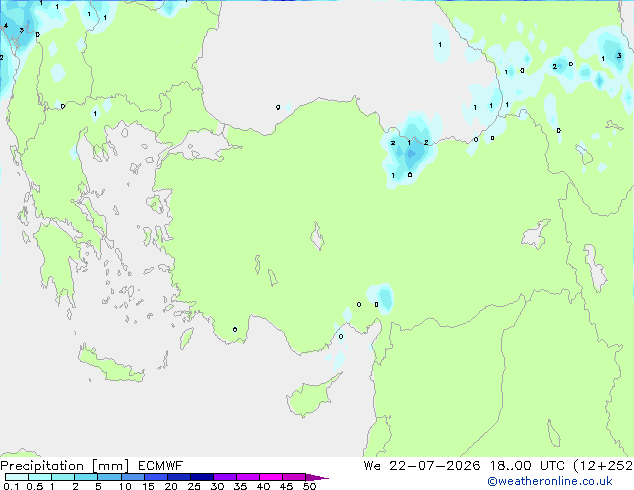Click the over-50 mm legend arrow tip
The image size is (634, 490).
(317, 477)
